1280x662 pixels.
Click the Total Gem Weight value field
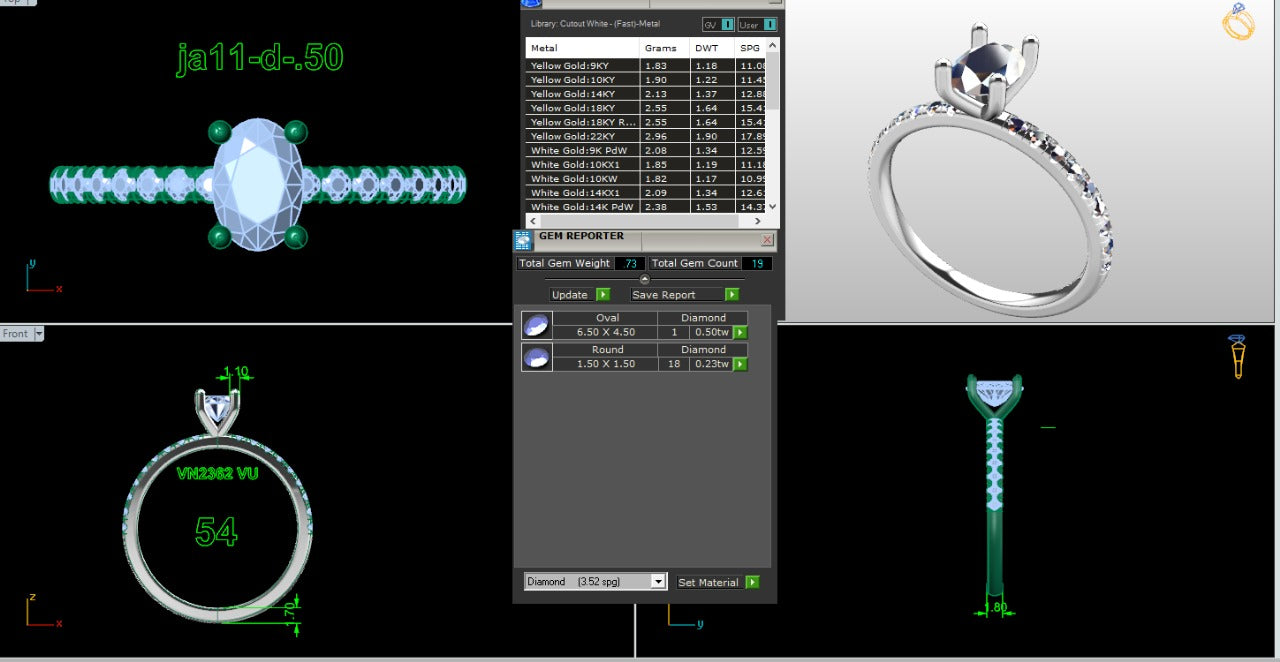coord(629,264)
